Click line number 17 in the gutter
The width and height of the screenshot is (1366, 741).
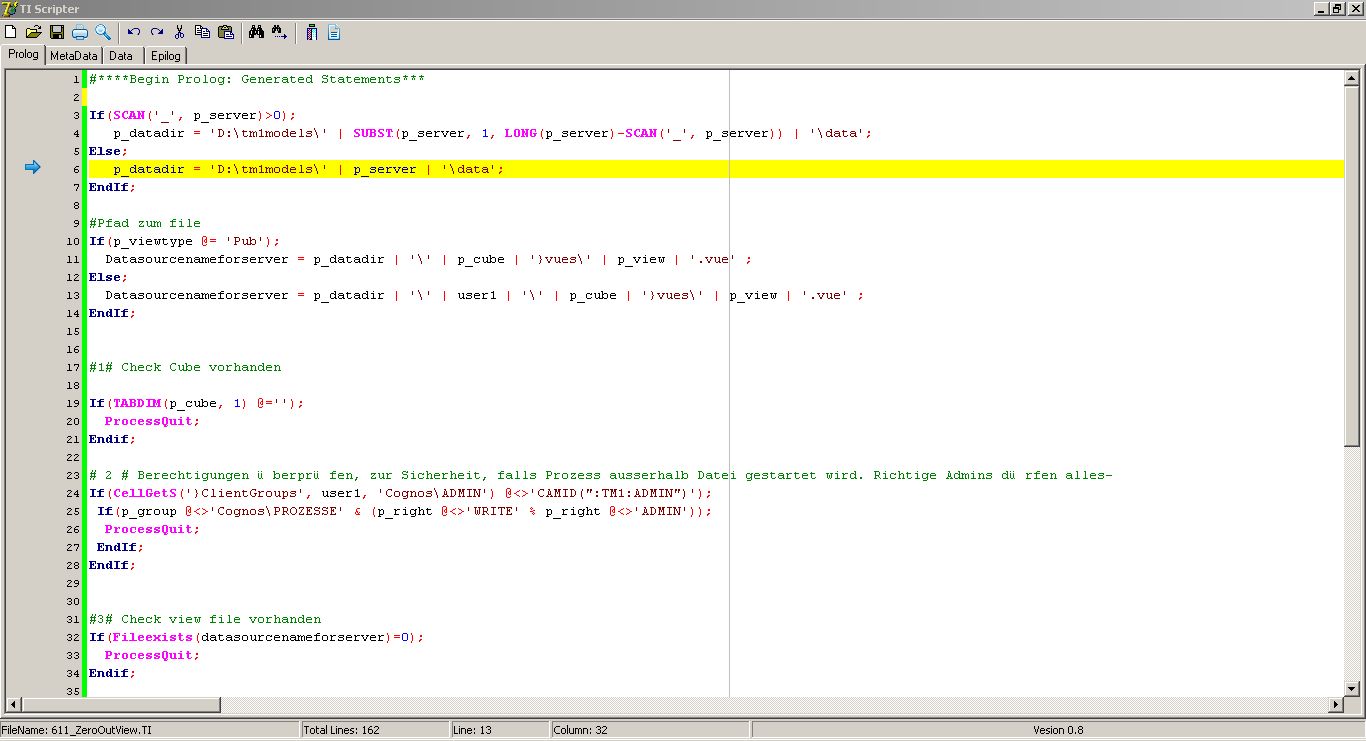click(x=73, y=367)
